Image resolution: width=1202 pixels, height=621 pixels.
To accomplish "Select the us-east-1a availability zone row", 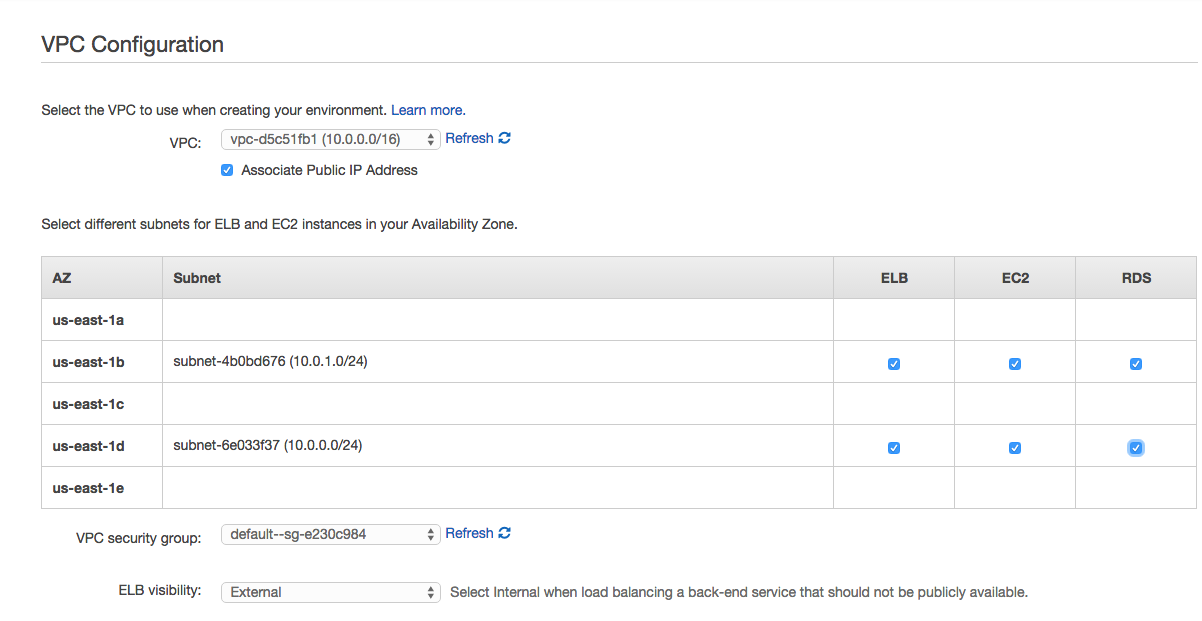I will pos(619,320).
